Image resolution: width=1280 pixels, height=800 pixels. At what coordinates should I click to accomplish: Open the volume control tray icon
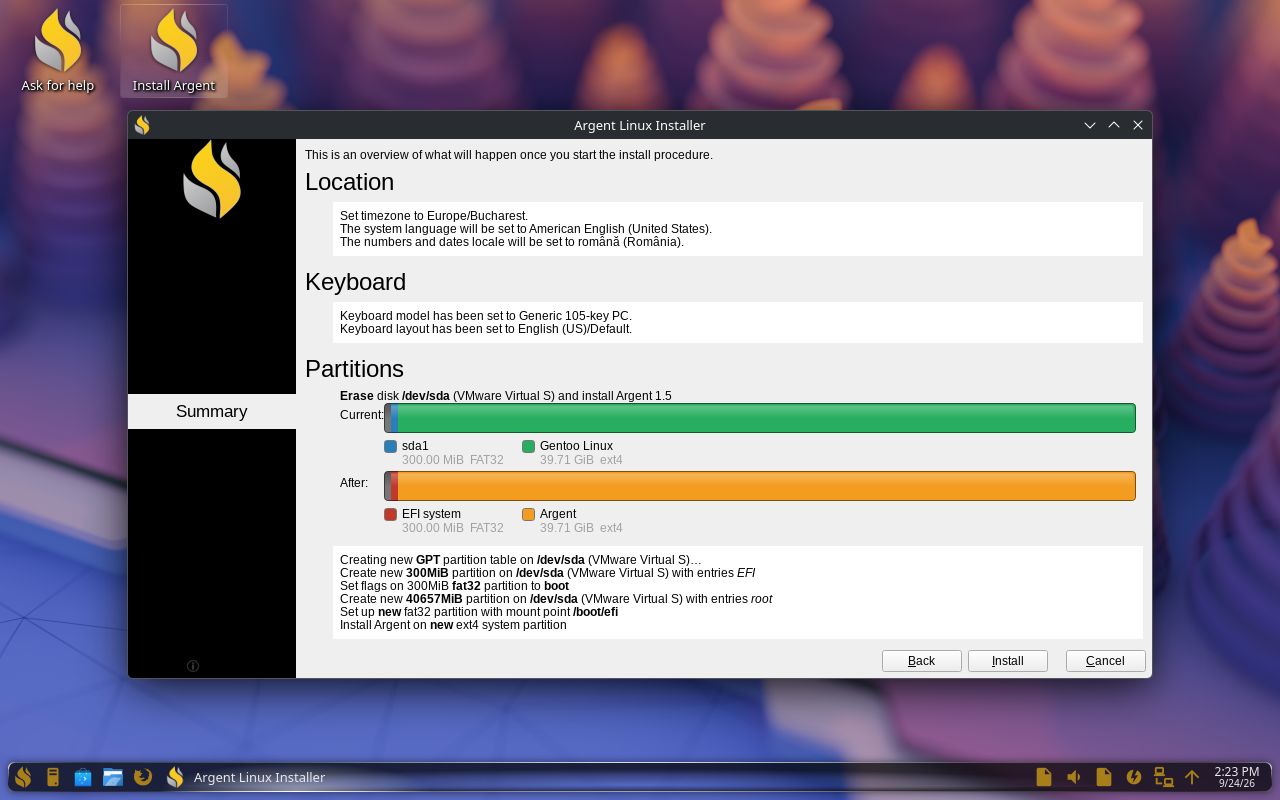1074,777
